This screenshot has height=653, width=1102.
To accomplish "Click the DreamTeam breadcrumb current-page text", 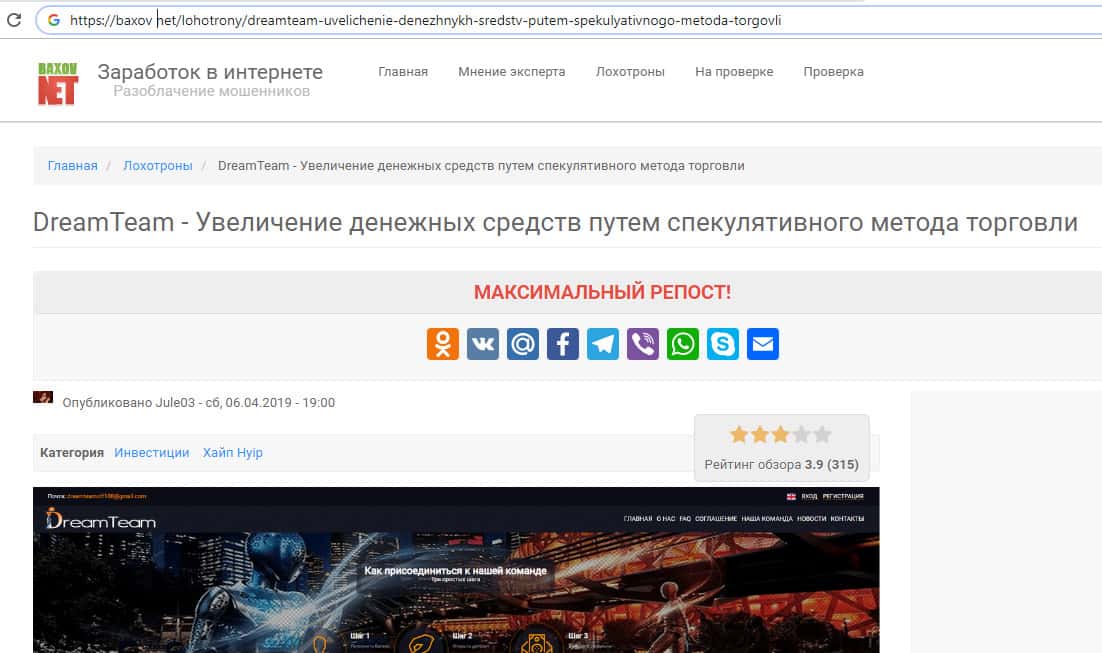I will point(481,166).
